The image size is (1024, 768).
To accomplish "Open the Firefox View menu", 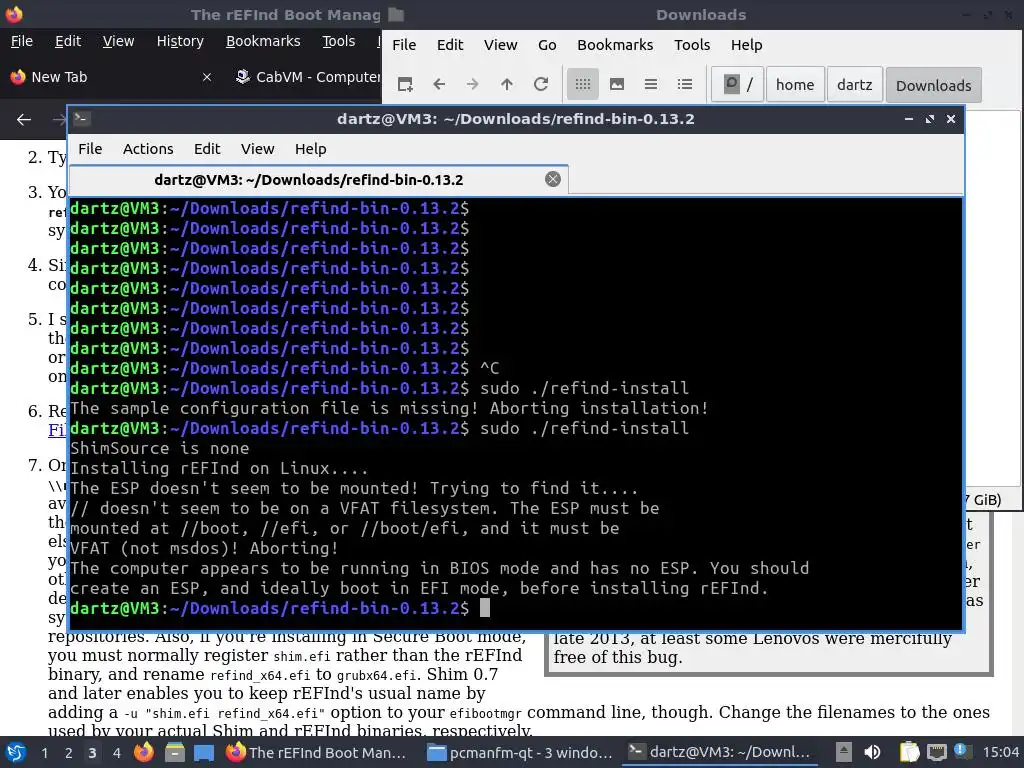I will pyautogui.click(x=118, y=41).
